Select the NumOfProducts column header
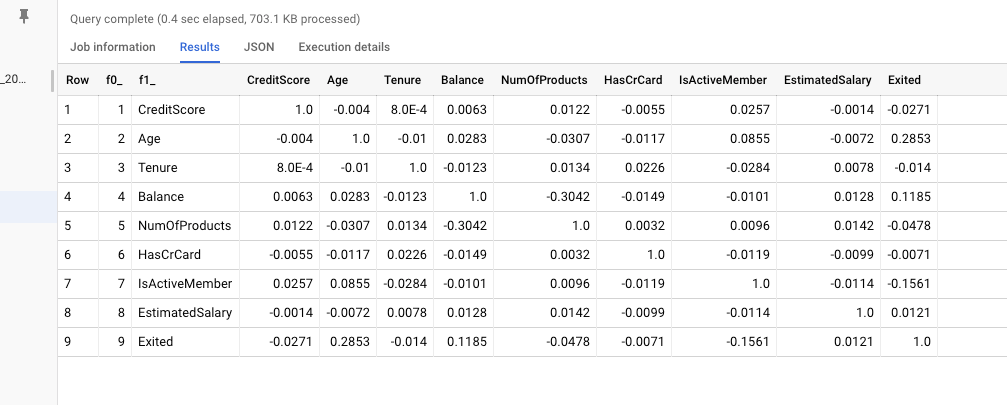The height and width of the screenshot is (405, 1007). click(545, 80)
